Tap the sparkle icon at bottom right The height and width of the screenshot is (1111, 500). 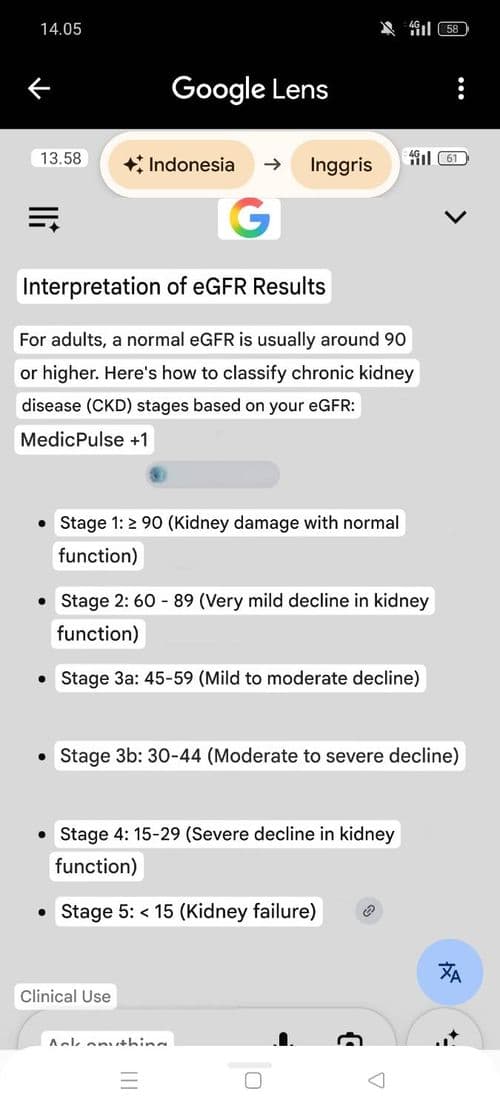click(448, 1039)
